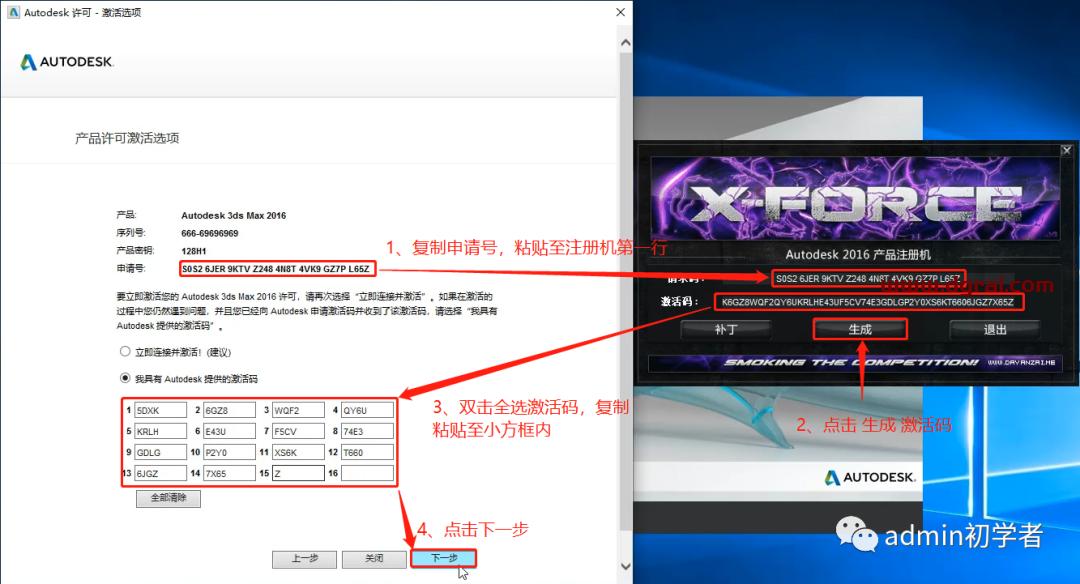Image resolution: width=1080 pixels, height=584 pixels.
Task: Click activation code field 3 containing WQF2
Action: point(298,410)
